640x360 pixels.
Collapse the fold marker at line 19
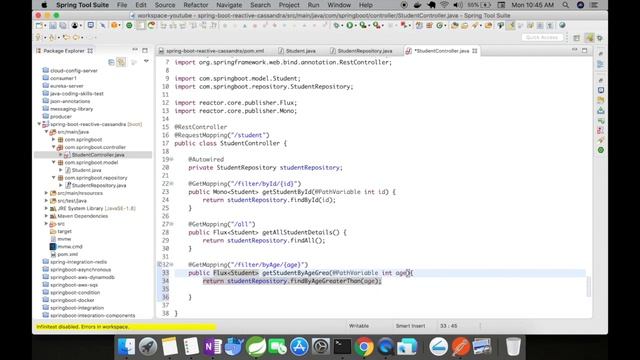172,159
